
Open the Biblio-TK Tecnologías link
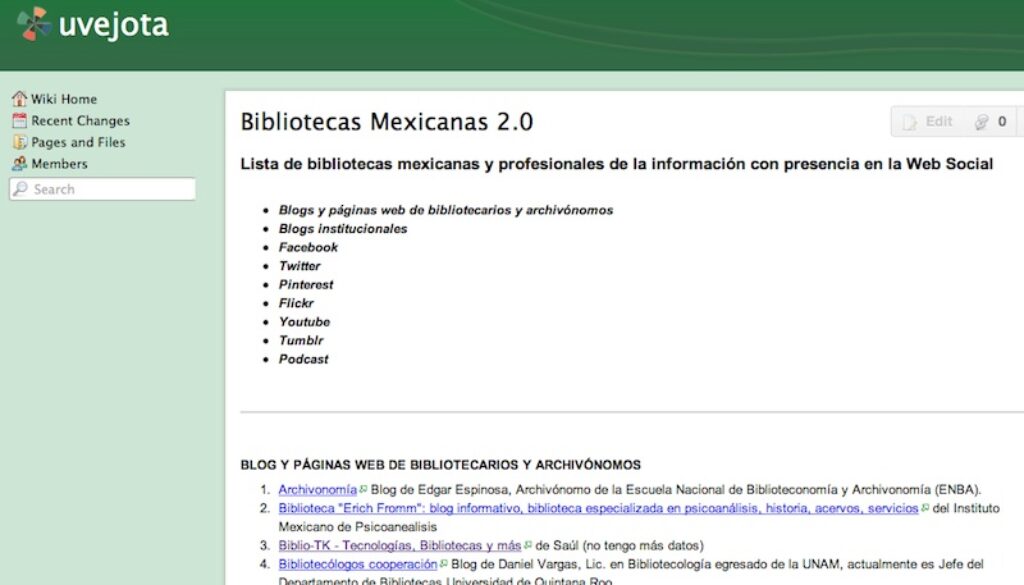(395, 545)
